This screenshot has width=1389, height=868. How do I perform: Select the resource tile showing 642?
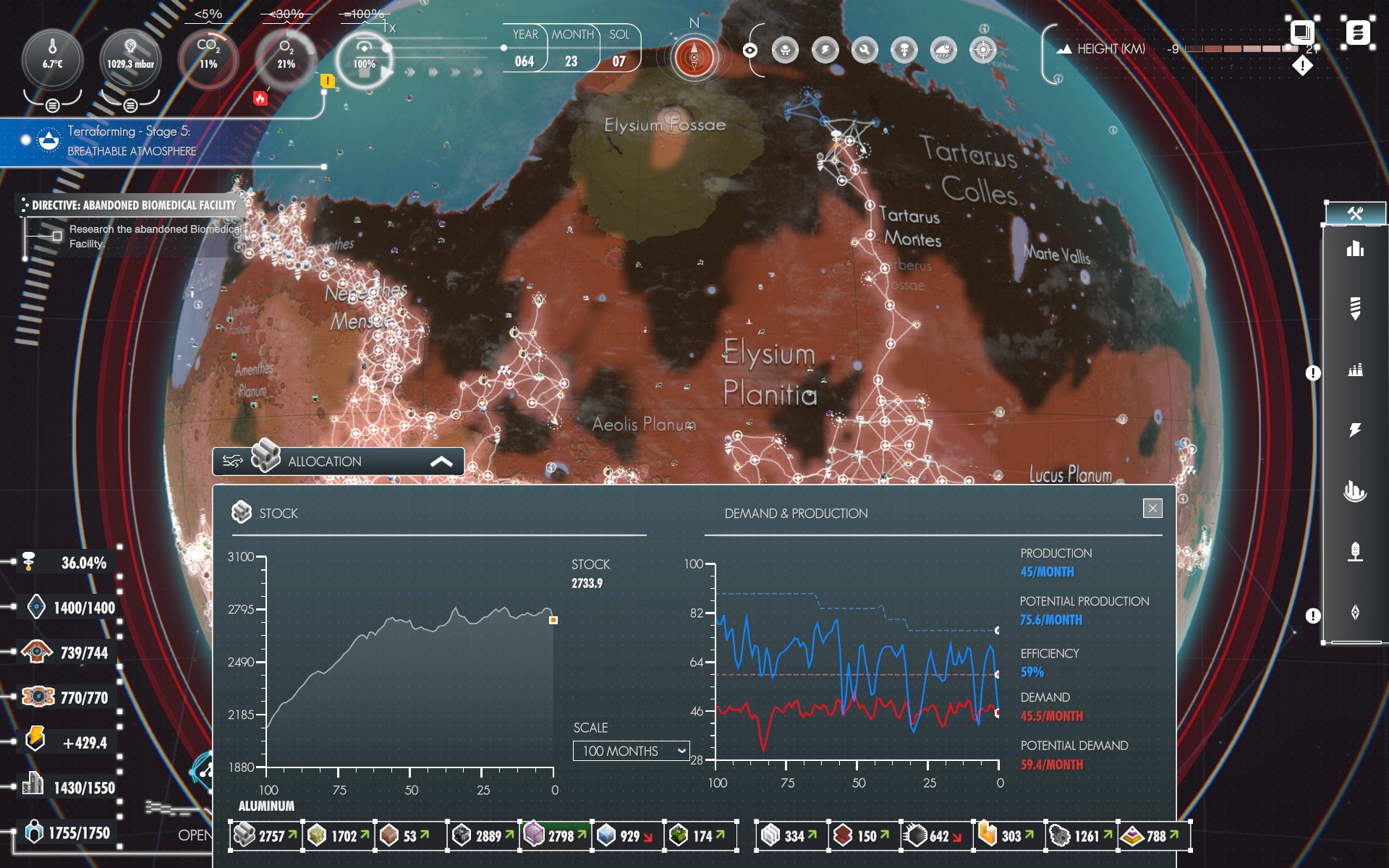[936, 836]
